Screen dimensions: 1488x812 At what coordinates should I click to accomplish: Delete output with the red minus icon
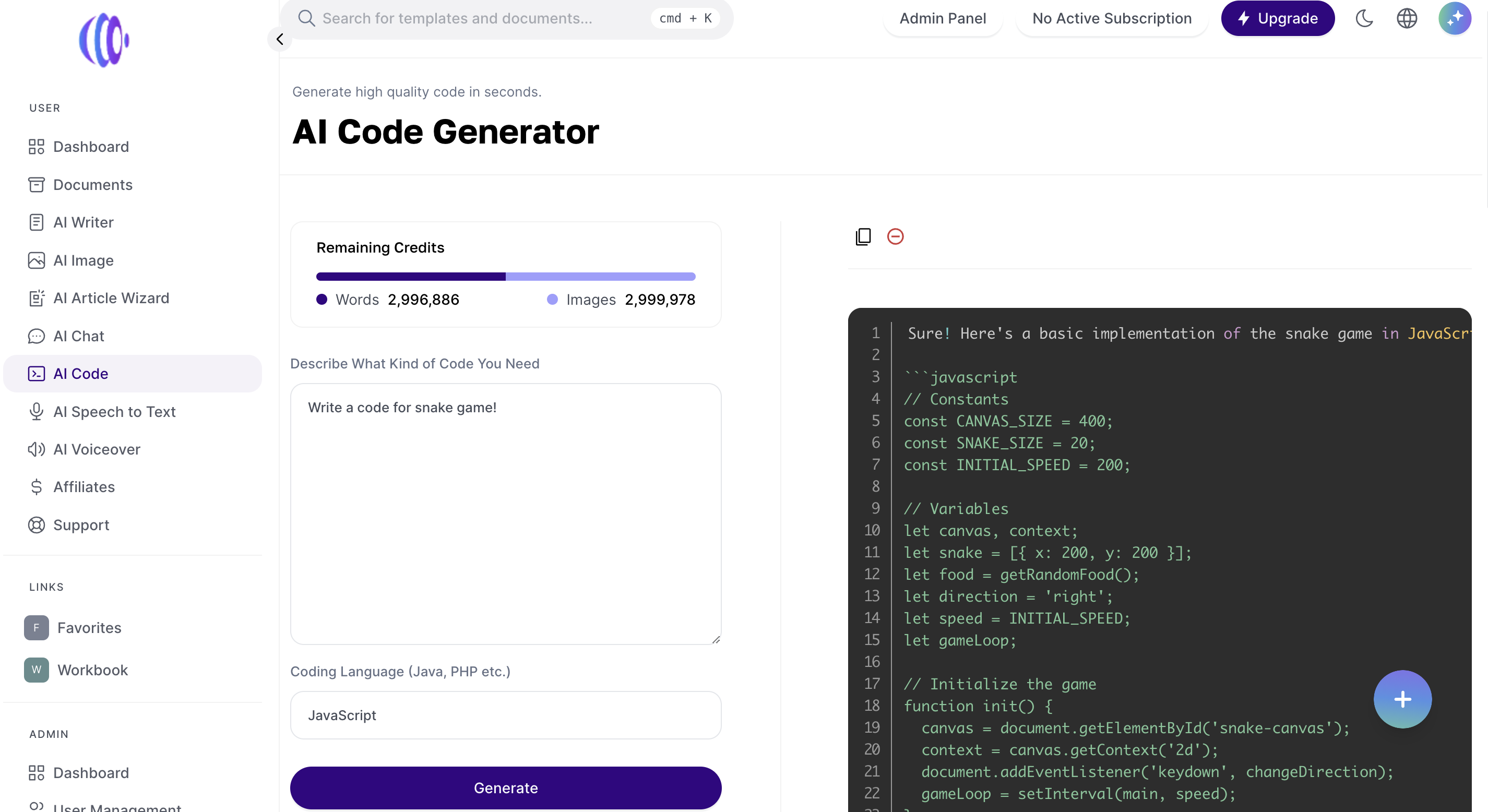895,237
